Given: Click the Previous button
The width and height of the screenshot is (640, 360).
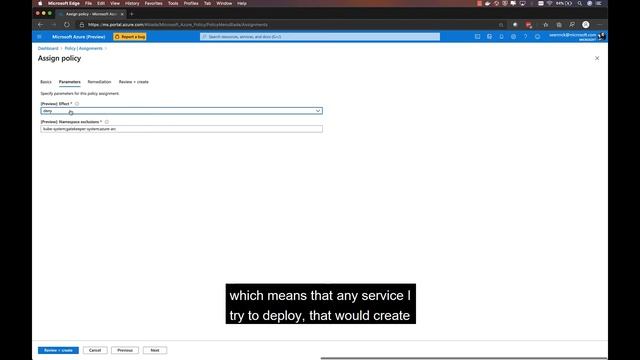Looking at the screenshot, I should pyautogui.click(x=125, y=350).
